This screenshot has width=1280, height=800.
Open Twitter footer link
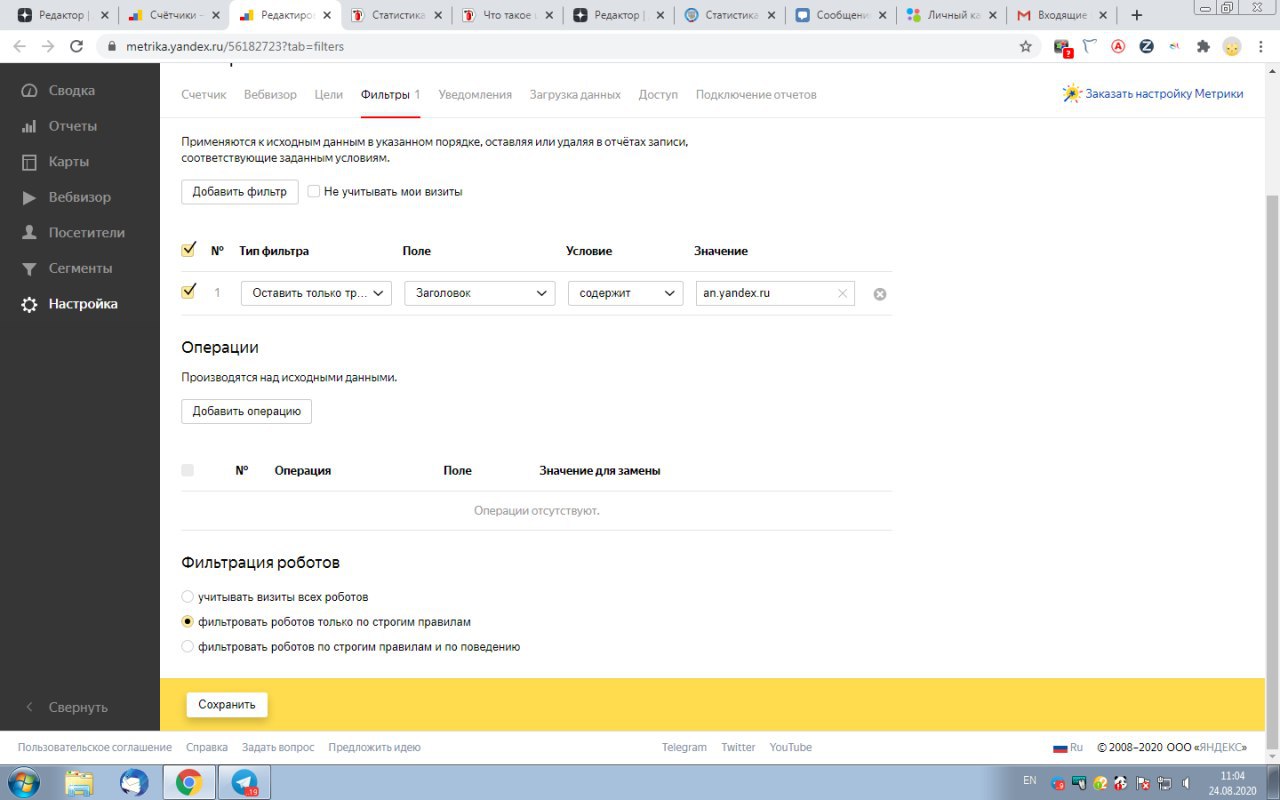click(x=738, y=747)
